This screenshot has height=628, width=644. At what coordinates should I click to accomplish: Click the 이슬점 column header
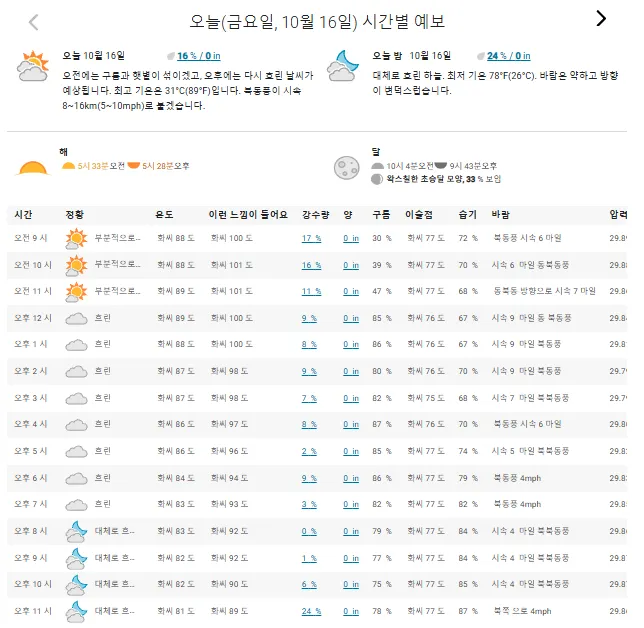click(x=419, y=214)
